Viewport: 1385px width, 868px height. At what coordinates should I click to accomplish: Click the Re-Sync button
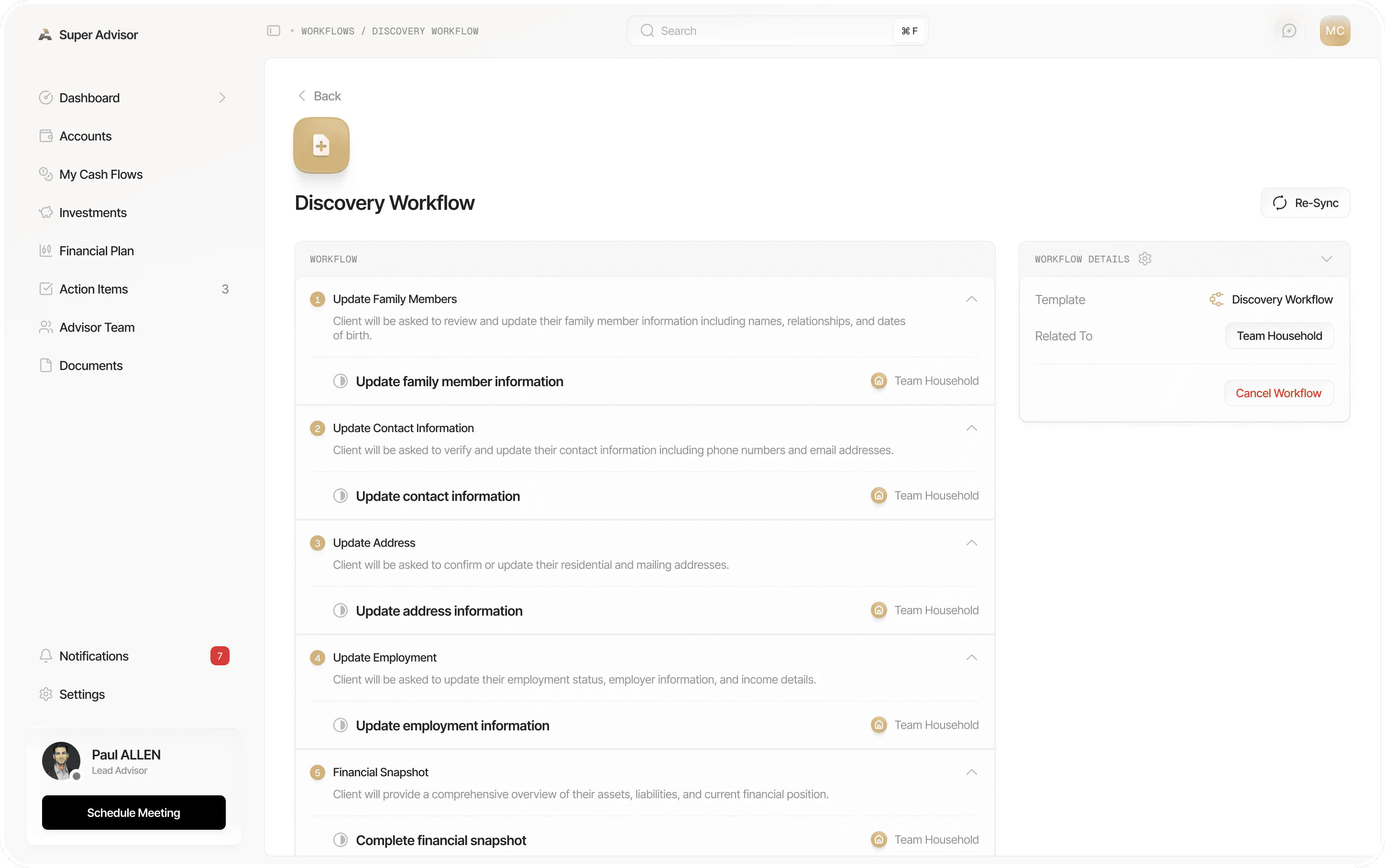(1305, 203)
